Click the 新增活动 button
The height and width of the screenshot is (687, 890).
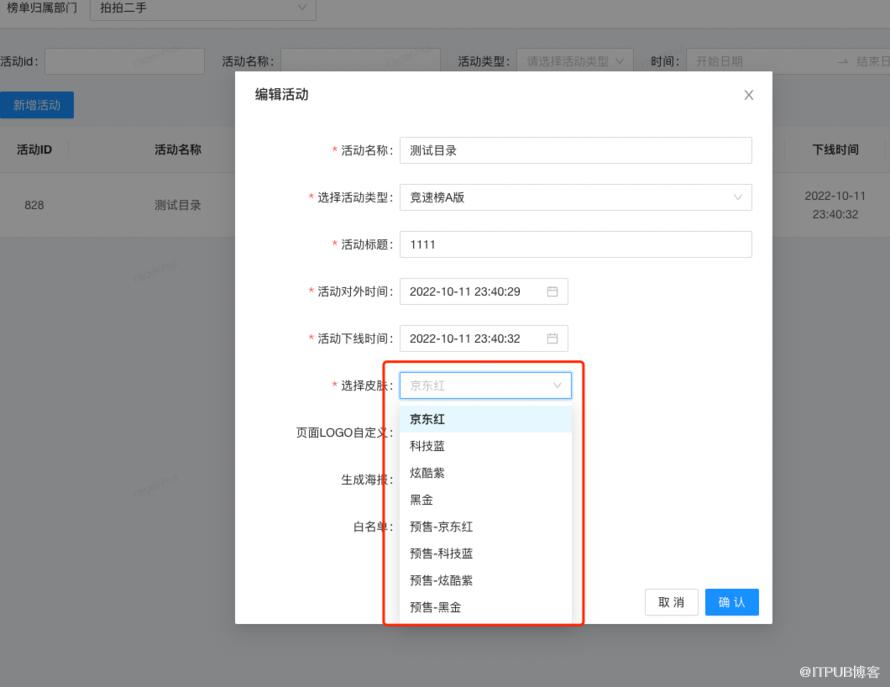point(37,105)
